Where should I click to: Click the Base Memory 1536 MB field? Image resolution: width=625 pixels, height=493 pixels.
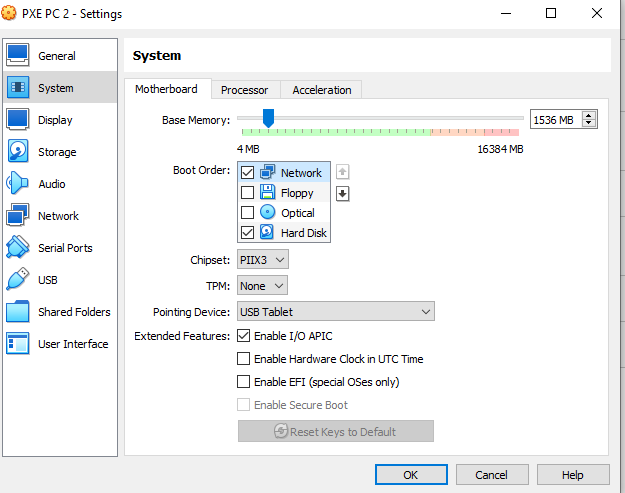coord(554,120)
